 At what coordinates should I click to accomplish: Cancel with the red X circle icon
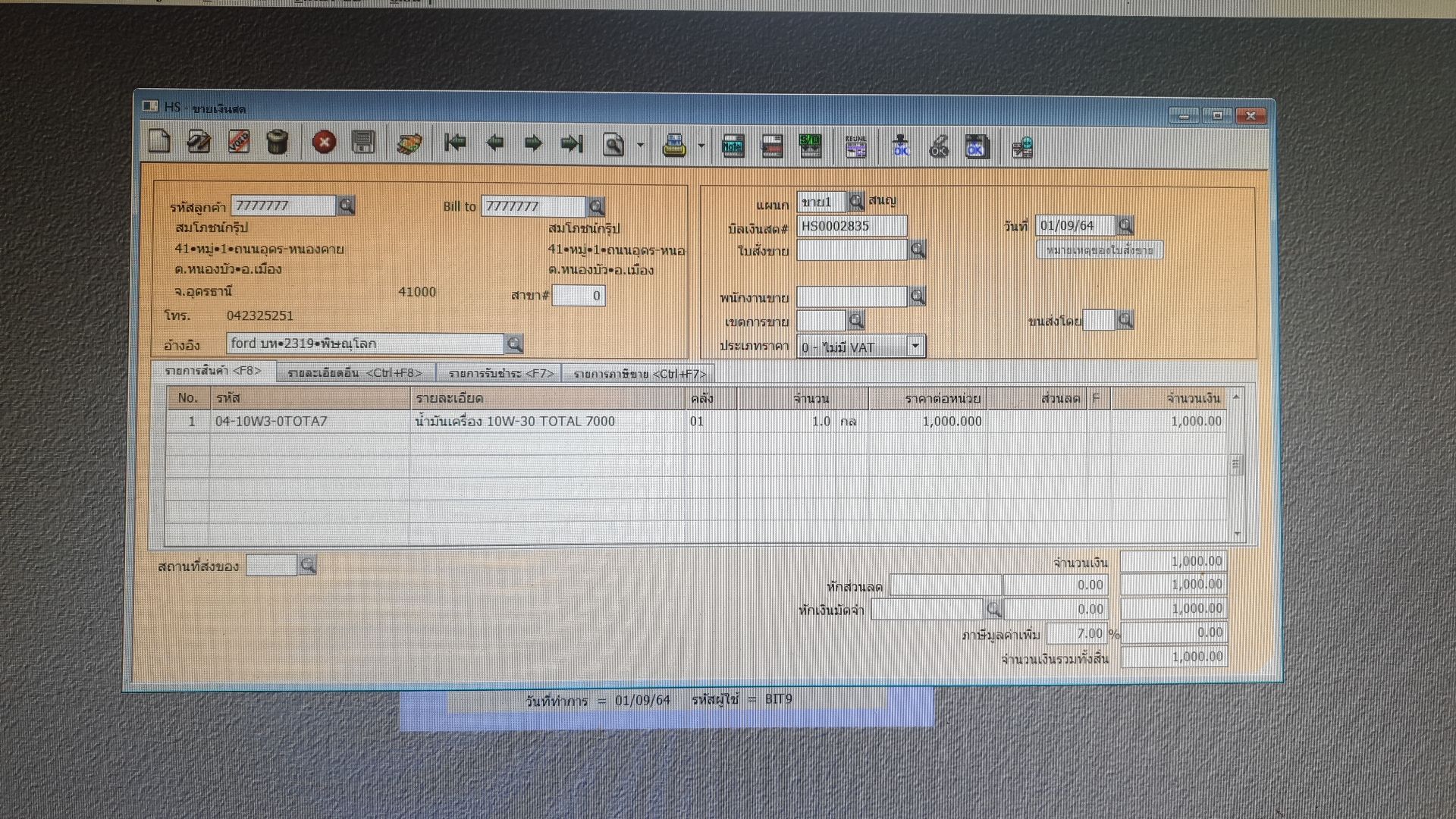pos(324,143)
